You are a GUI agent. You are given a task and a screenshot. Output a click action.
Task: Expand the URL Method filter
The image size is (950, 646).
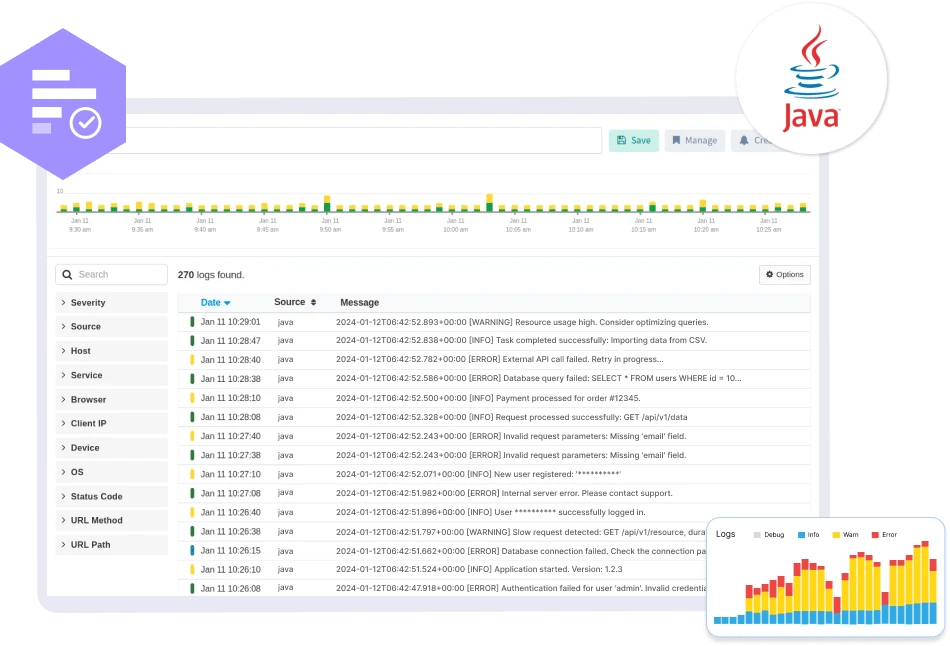coord(111,521)
